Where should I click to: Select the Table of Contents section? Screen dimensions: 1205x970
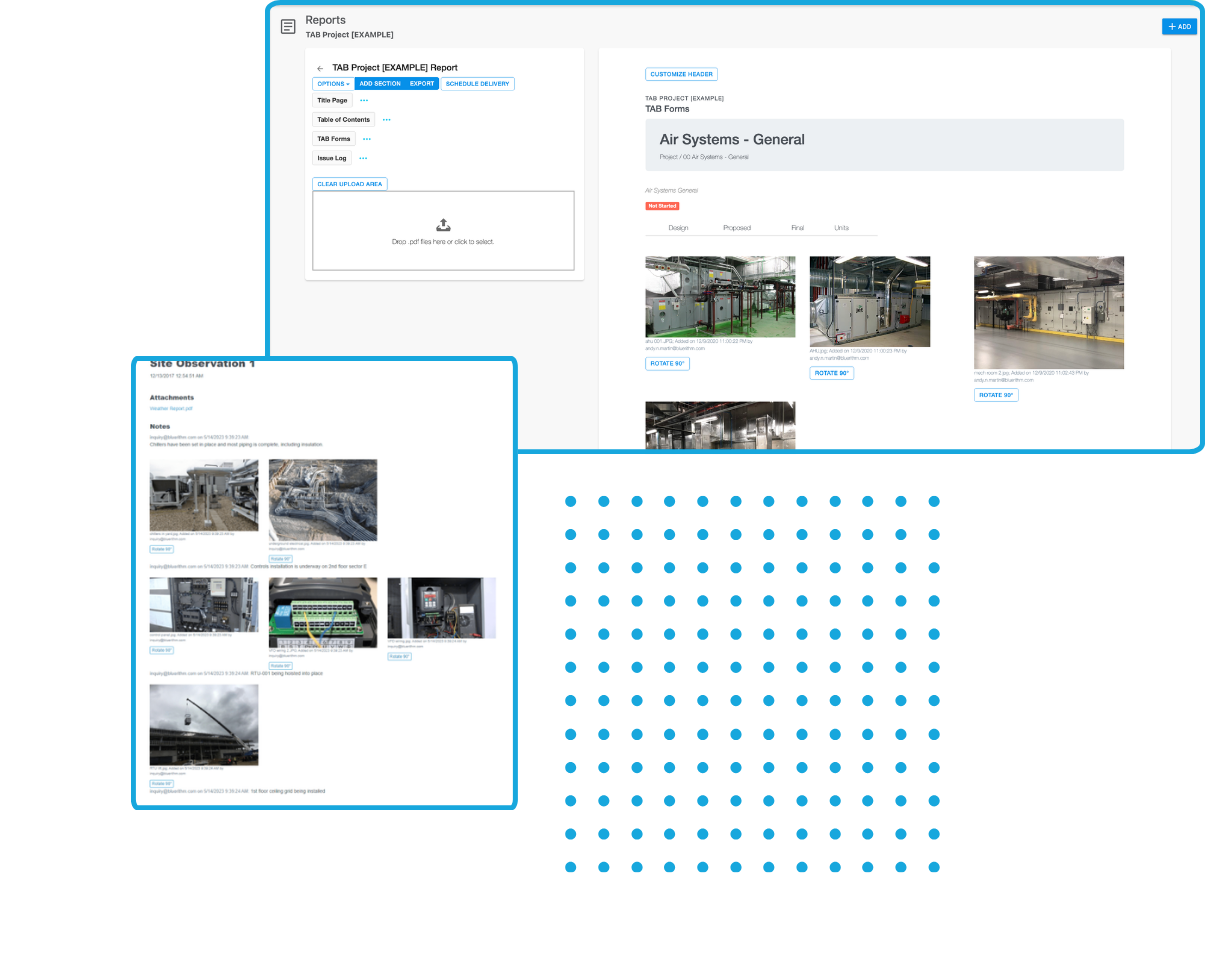pyautogui.click(x=344, y=119)
